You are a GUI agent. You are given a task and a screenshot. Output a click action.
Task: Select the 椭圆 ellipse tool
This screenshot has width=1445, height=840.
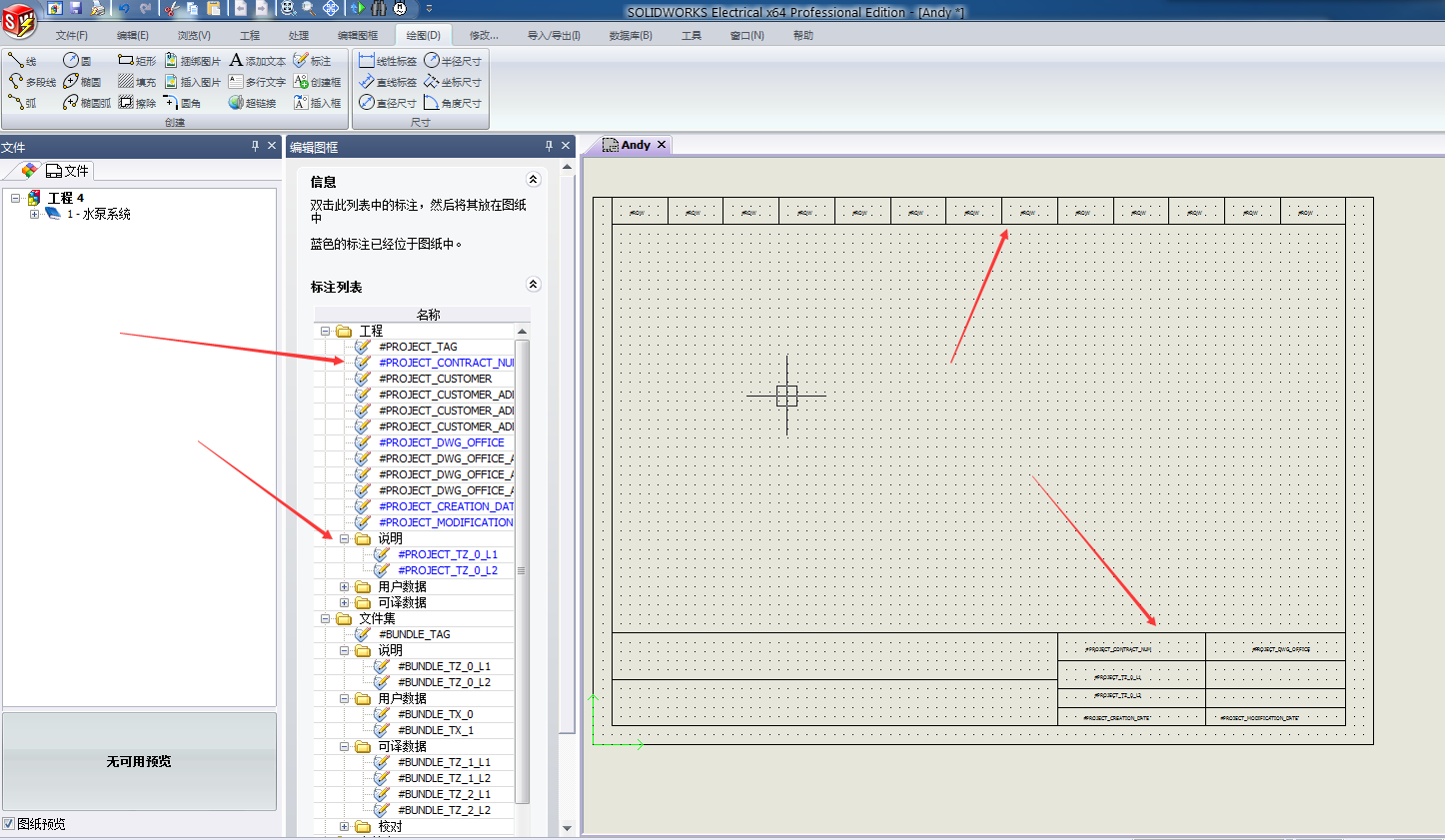point(82,82)
